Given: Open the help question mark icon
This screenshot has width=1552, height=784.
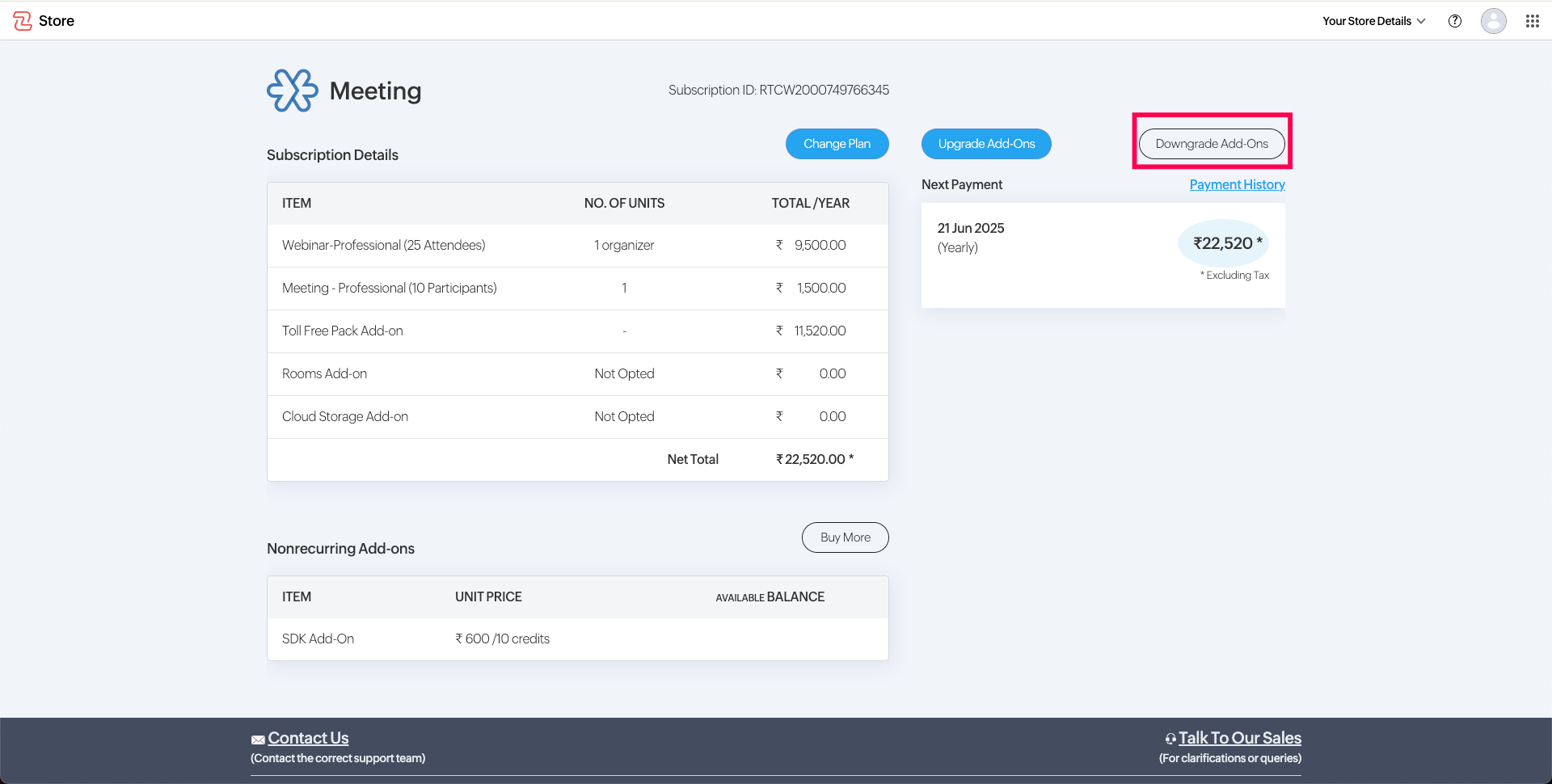Looking at the screenshot, I should (1455, 21).
